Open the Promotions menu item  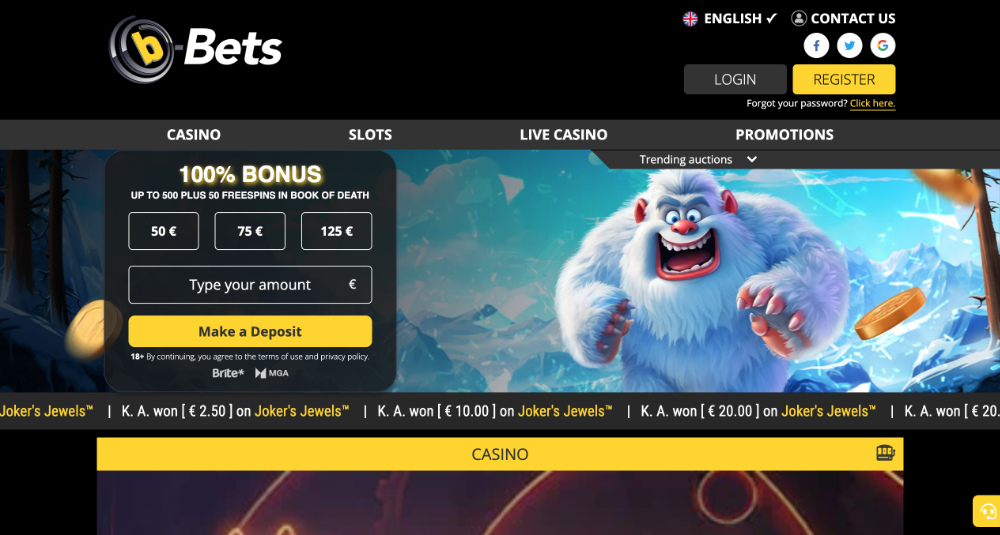(x=784, y=135)
